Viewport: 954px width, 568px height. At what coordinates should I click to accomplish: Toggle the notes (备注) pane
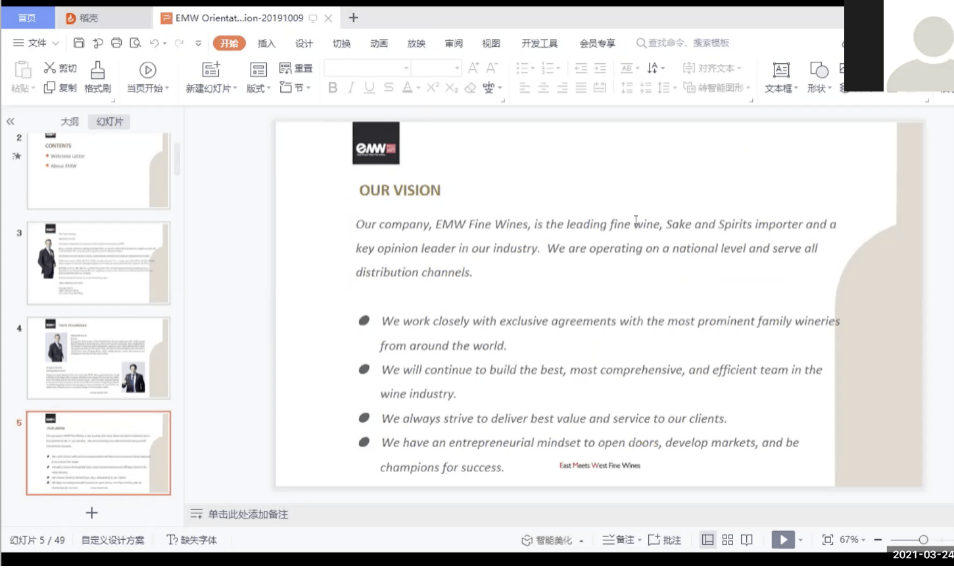tap(620, 540)
